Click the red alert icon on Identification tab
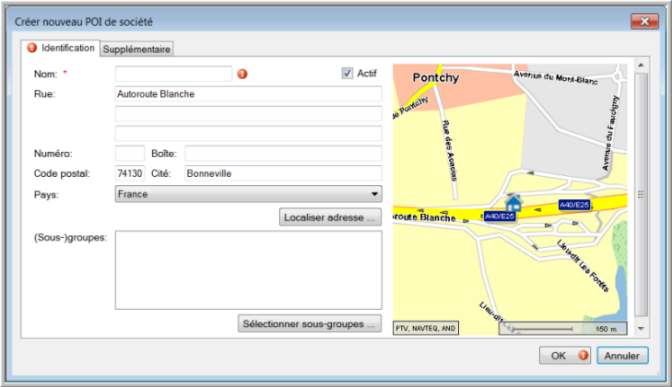 pyautogui.click(x=32, y=48)
